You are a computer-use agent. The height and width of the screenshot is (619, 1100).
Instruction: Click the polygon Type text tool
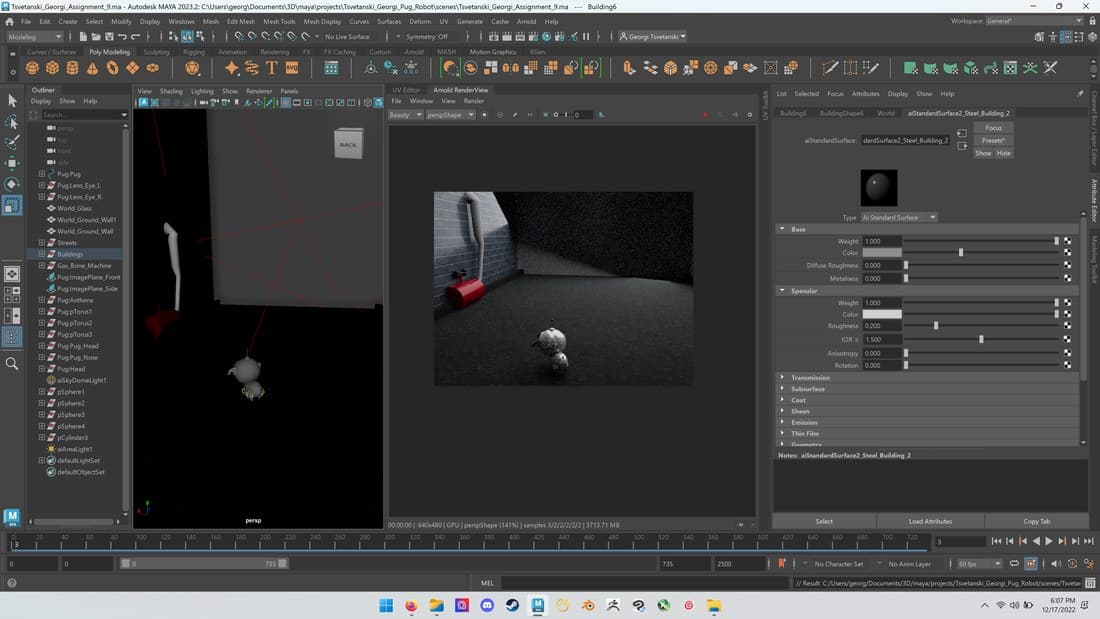click(271, 68)
